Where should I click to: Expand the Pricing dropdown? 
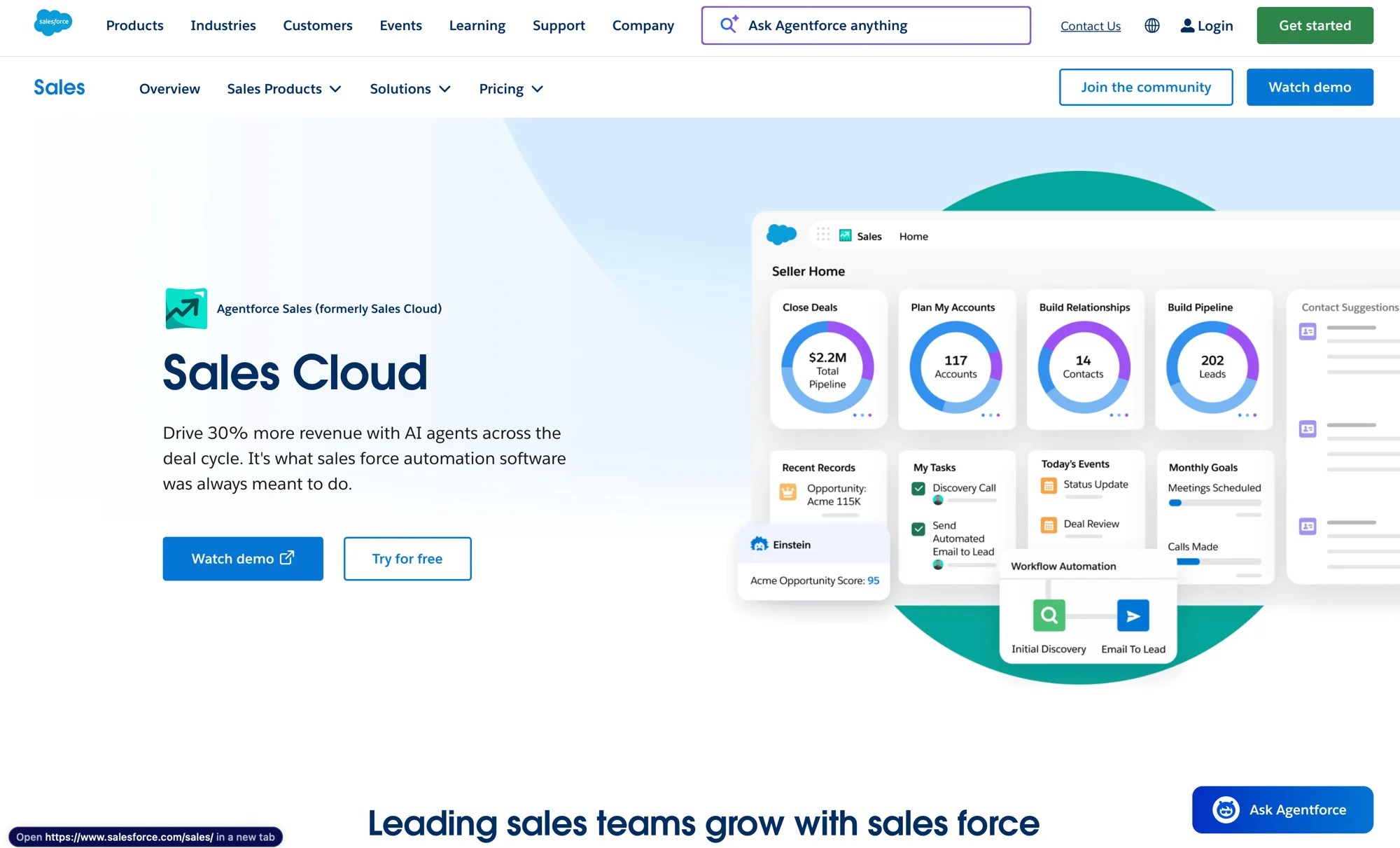coord(511,89)
